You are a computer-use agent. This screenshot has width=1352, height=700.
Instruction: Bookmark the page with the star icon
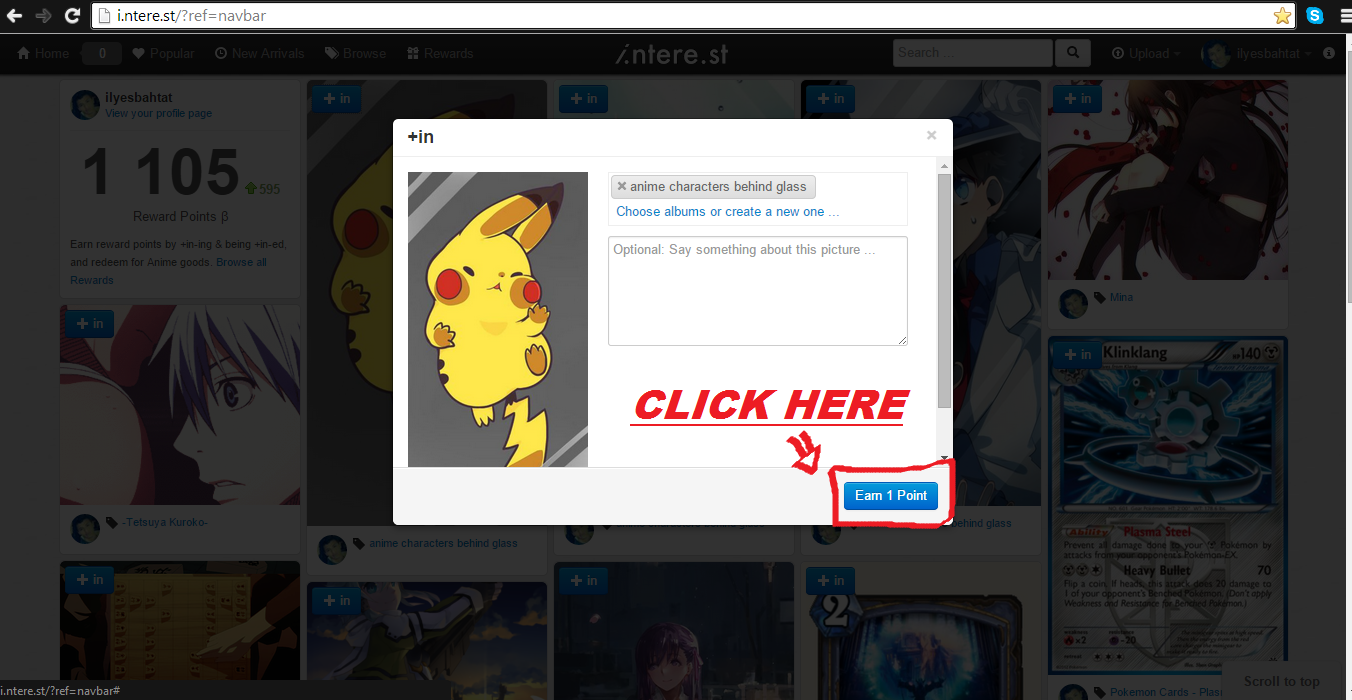pos(1282,16)
